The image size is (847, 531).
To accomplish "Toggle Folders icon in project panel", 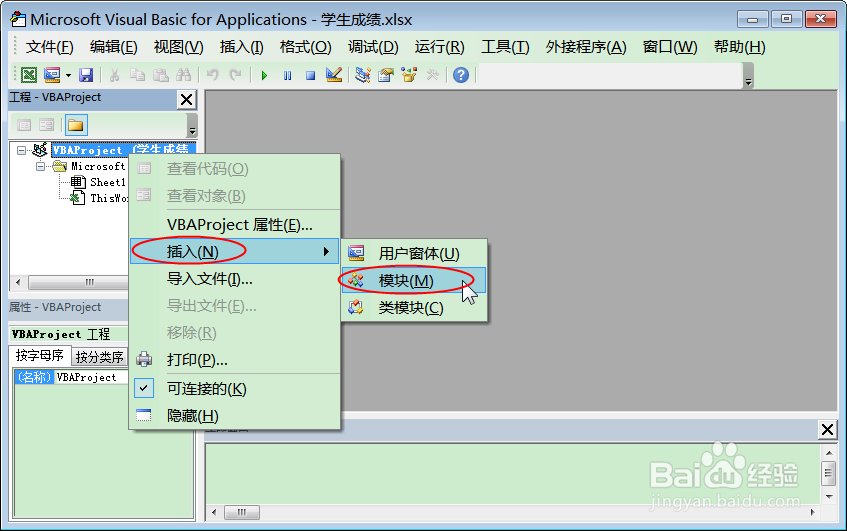I will pos(76,125).
